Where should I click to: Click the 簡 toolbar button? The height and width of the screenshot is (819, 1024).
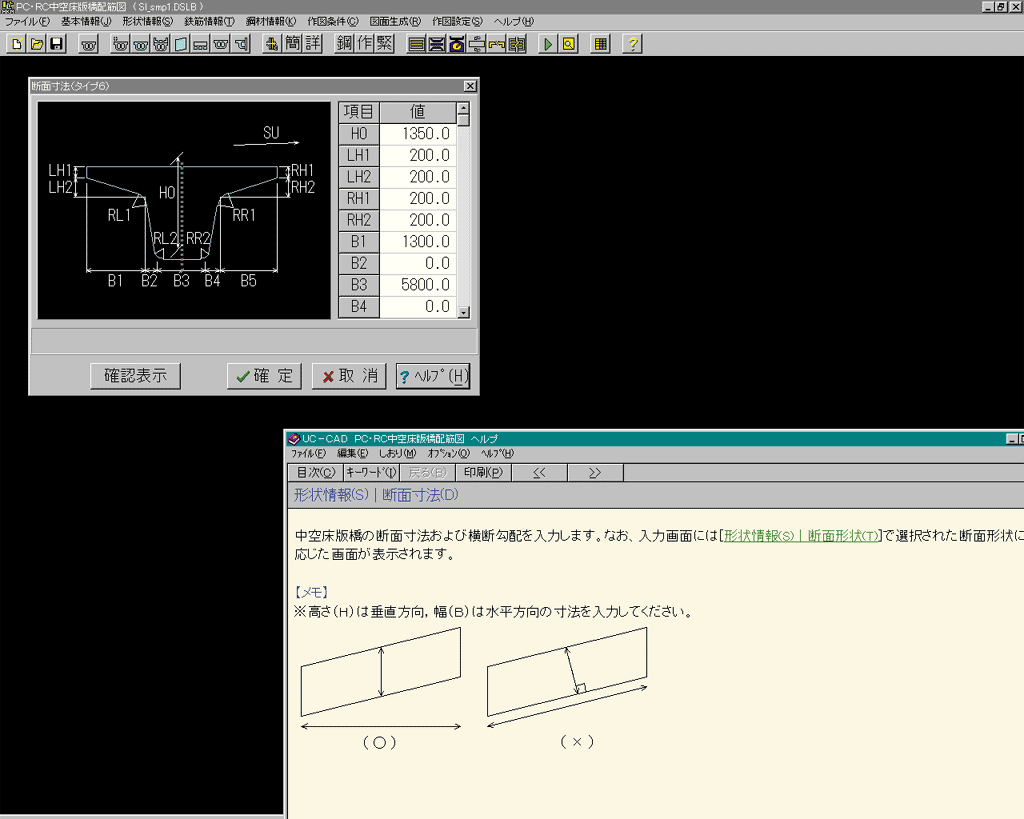click(x=292, y=44)
